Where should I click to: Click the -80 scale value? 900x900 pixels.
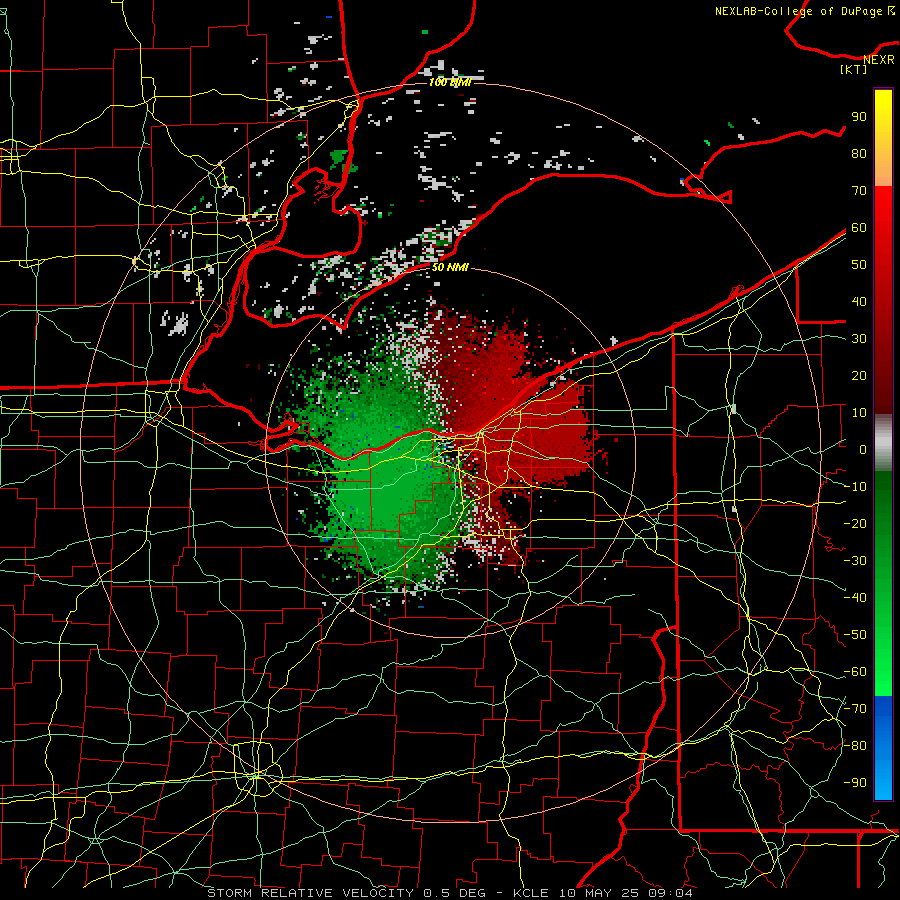click(x=855, y=746)
